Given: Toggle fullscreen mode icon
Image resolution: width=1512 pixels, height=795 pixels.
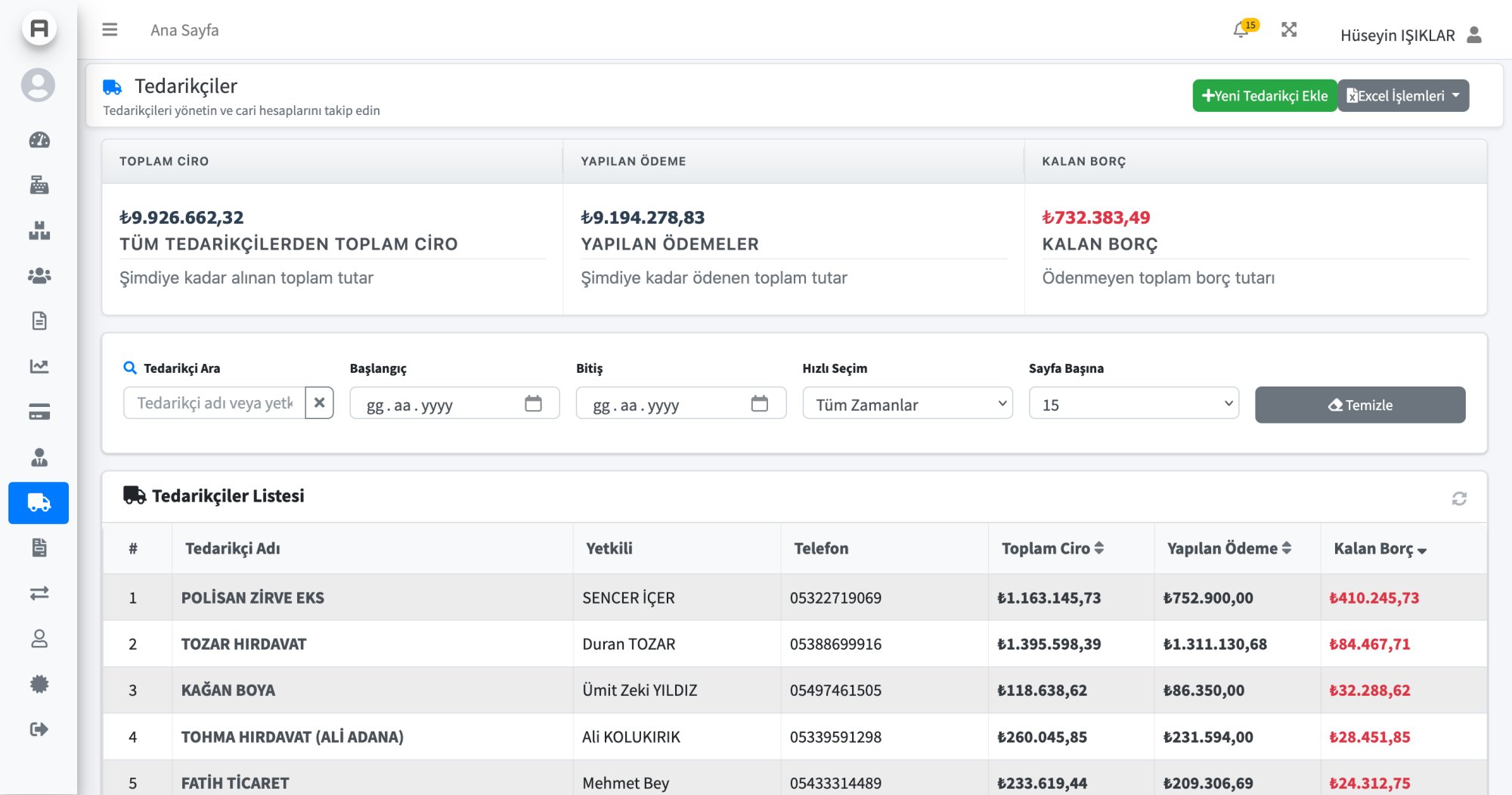Looking at the screenshot, I should click(x=1289, y=30).
